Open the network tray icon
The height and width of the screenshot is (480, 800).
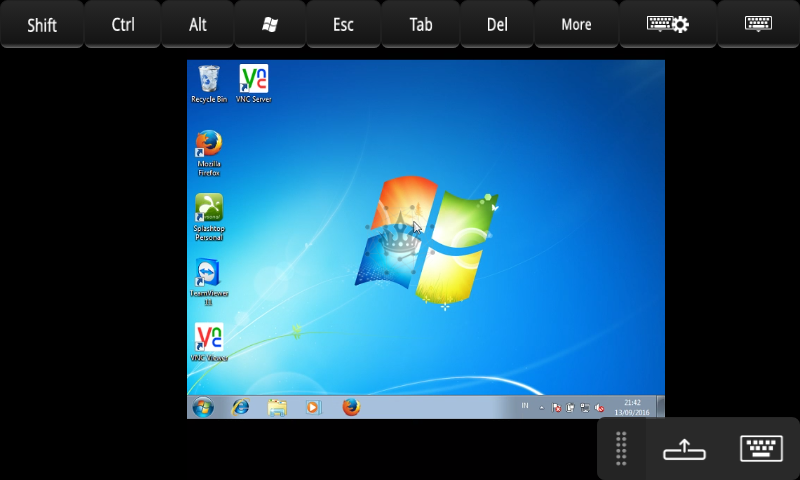585,408
